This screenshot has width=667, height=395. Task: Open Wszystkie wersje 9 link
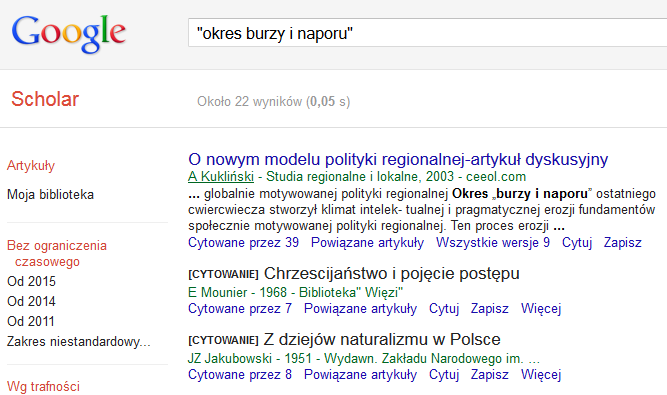click(x=493, y=242)
